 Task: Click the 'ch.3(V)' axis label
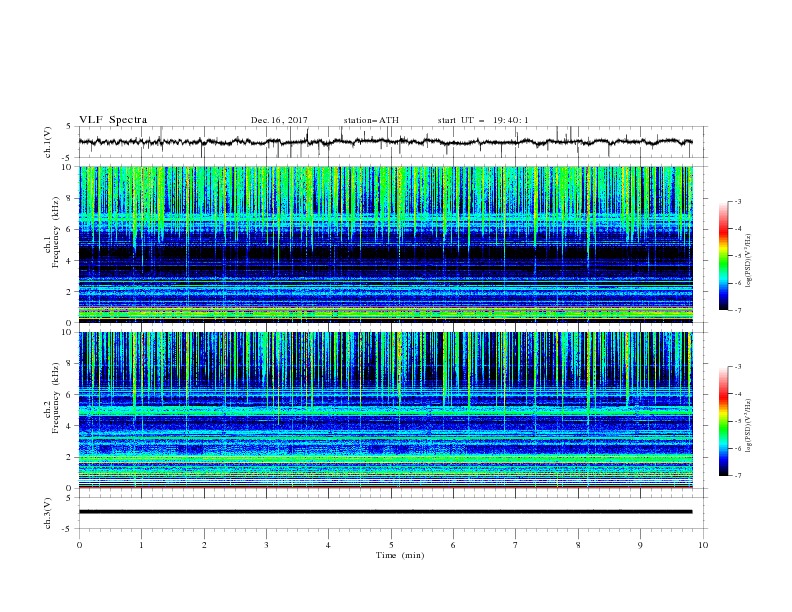click(x=48, y=513)
